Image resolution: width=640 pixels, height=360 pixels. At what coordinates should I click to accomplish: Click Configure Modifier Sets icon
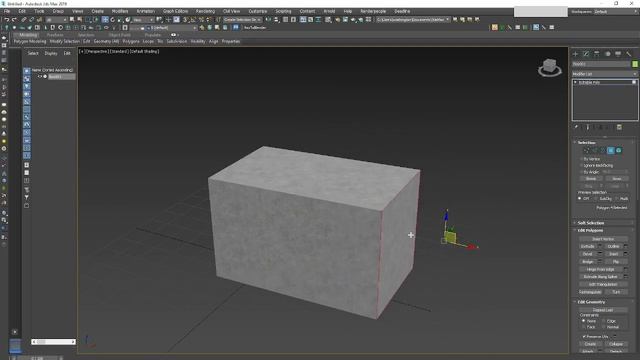tap(619, 127)
